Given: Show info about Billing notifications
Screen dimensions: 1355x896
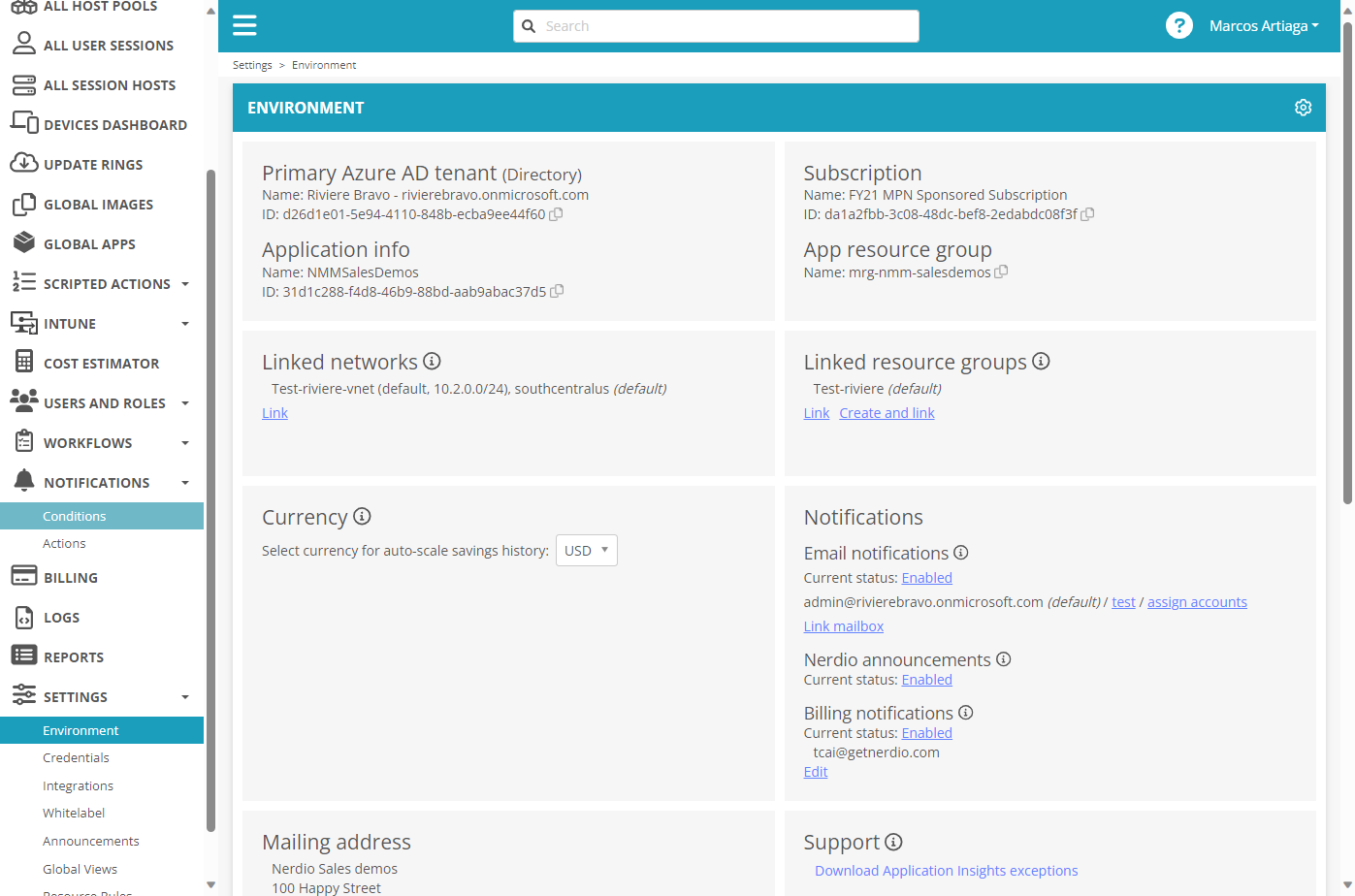Looking at the screenshot, I should click(x=965, y=712).
